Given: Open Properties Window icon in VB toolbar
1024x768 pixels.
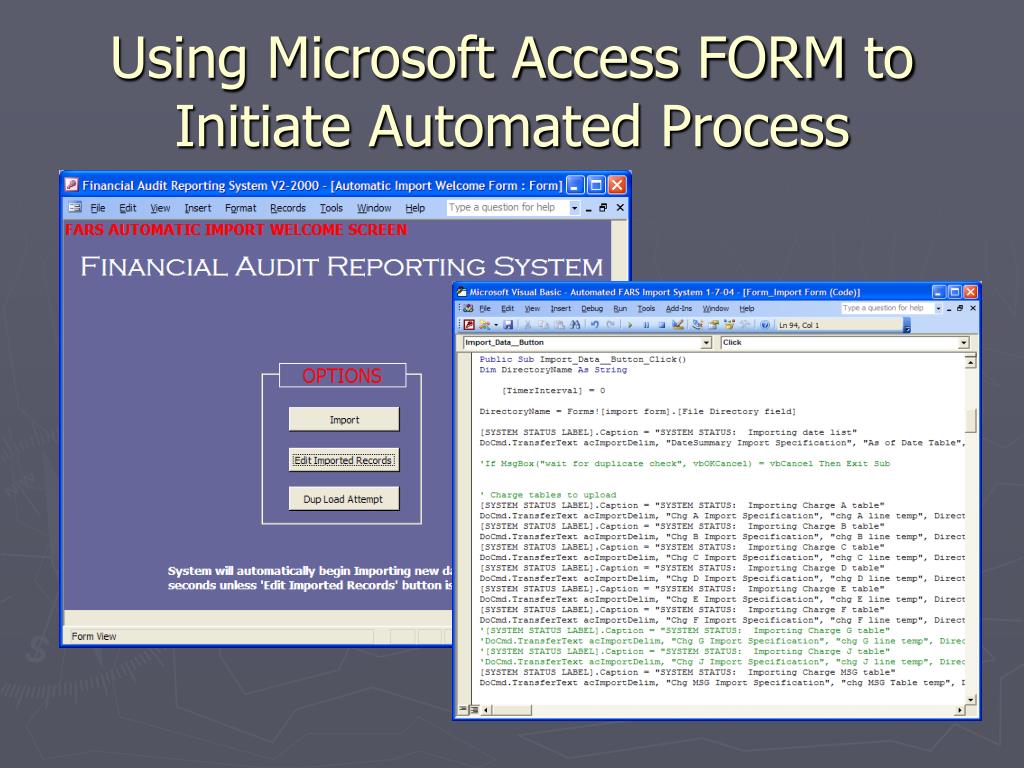Looking at the screenshot, I should click(713, 325).
